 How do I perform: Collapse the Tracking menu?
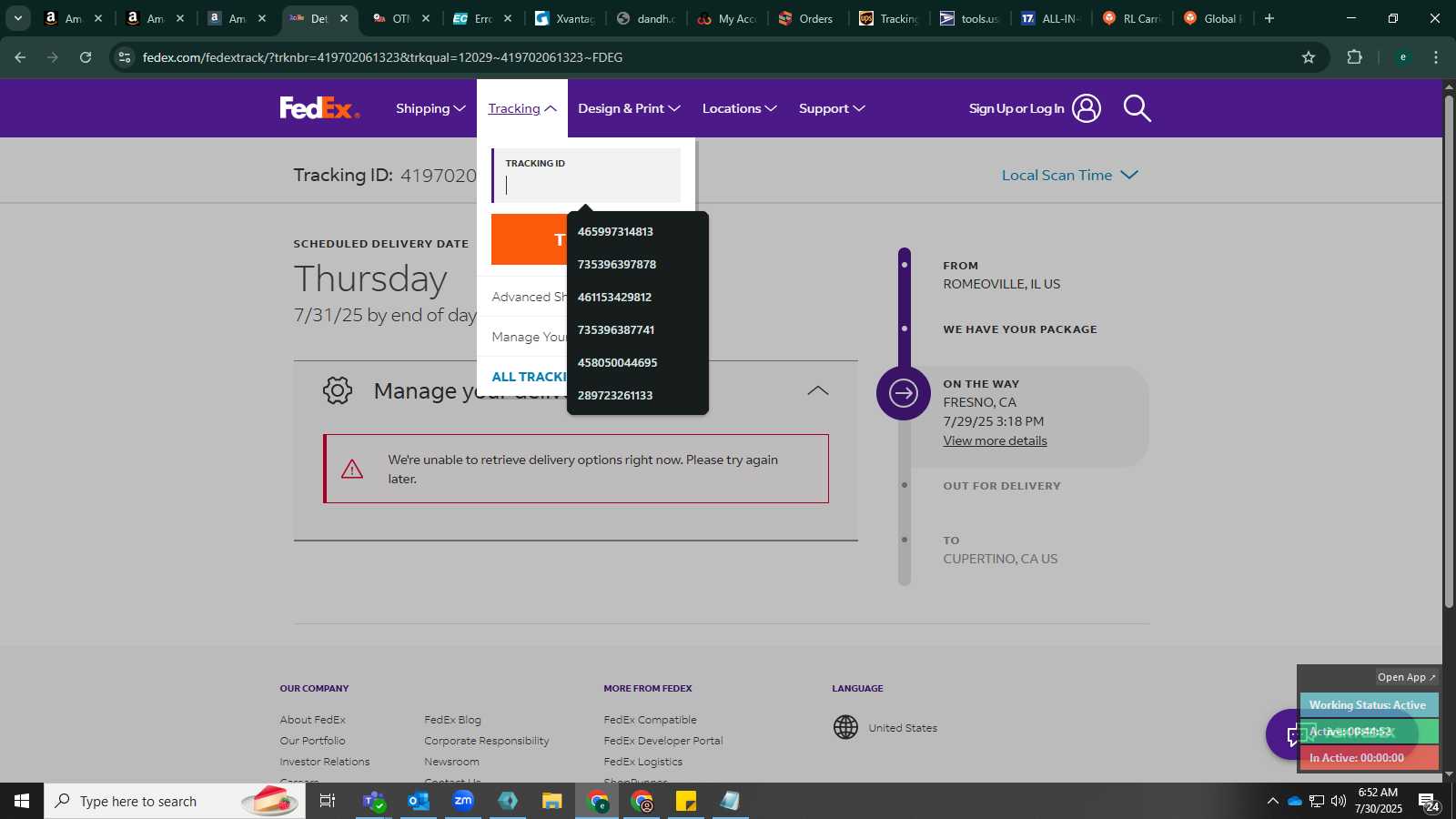tap(522, 108)
